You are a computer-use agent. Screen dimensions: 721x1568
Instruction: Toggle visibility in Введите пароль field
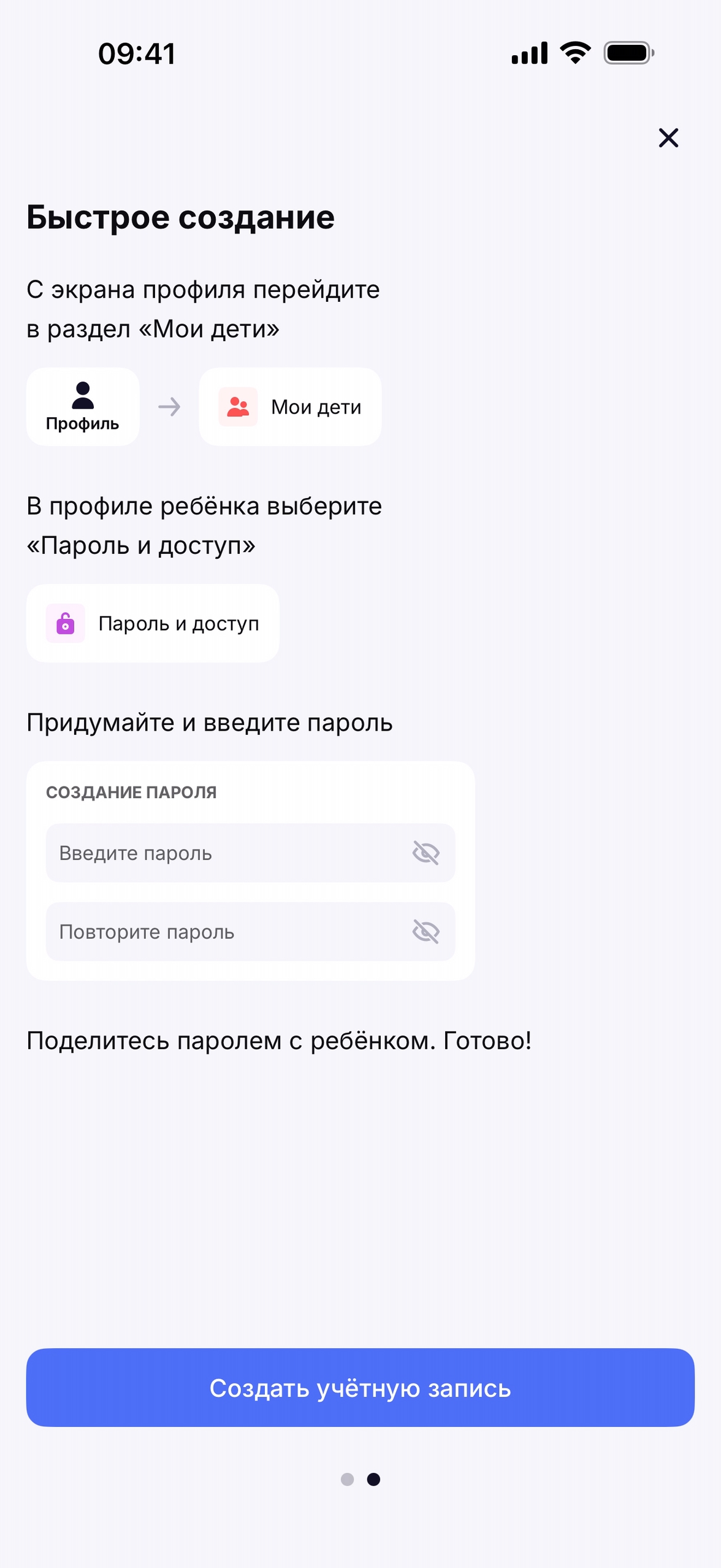[425, 853]
